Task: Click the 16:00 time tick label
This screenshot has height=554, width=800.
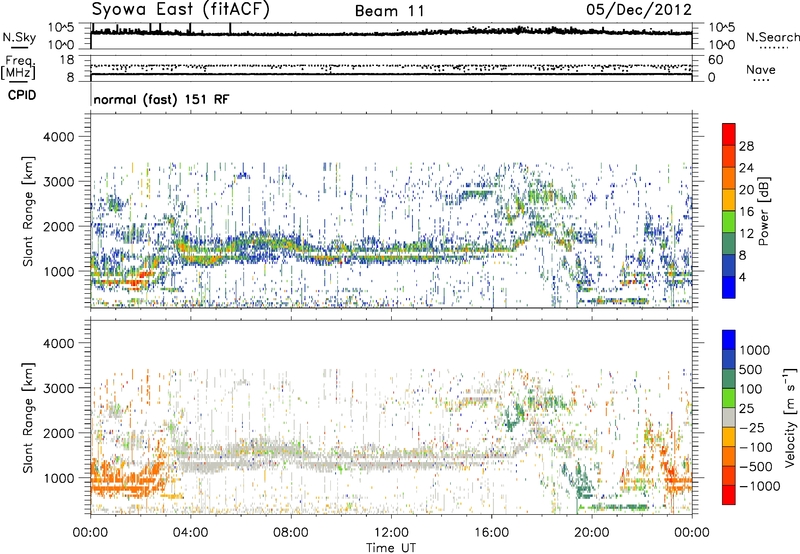Action: (491, 533)
